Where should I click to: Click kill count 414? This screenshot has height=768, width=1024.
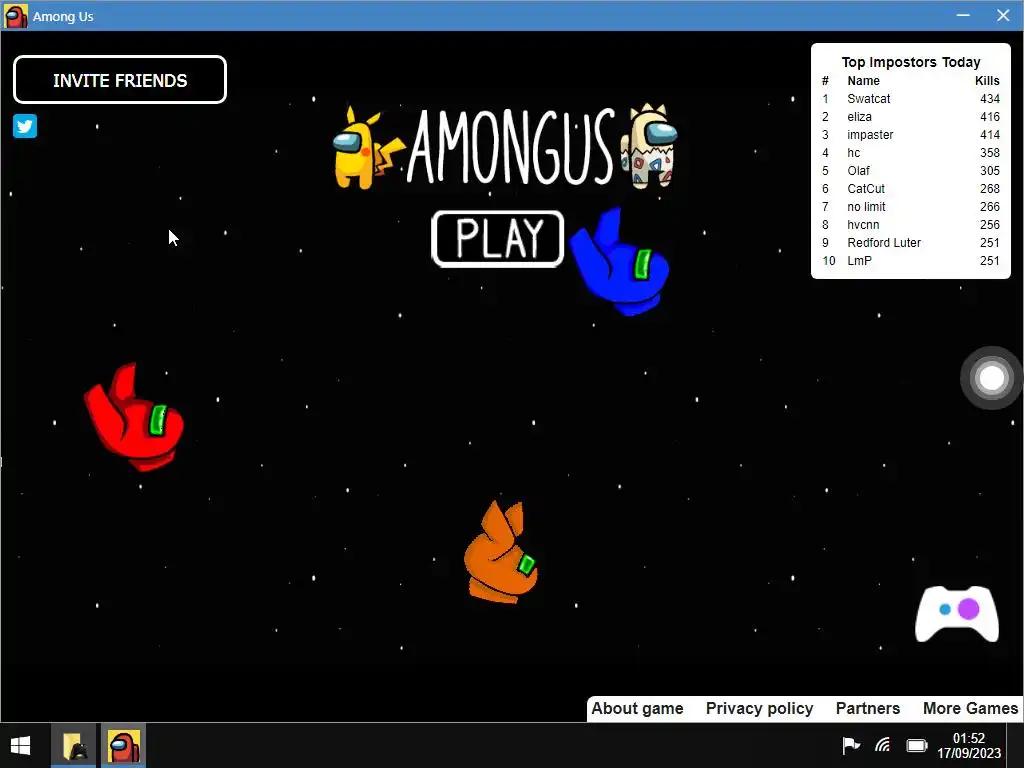pos(989,135)
